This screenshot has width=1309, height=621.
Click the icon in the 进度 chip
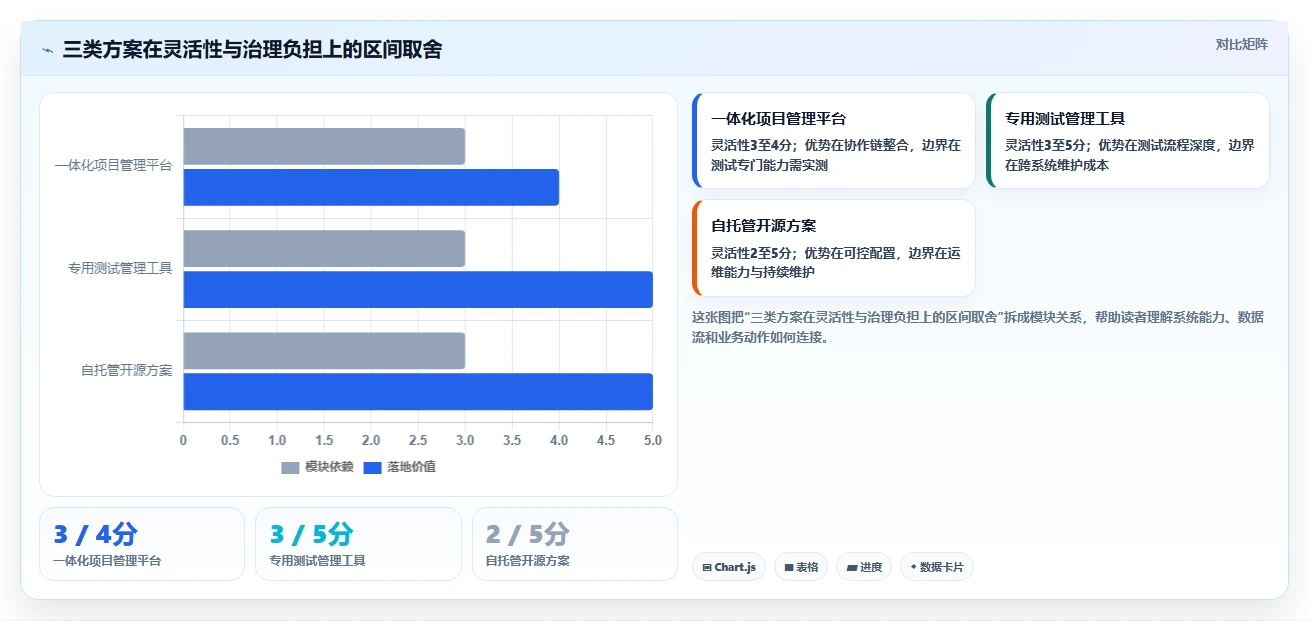pyautogui.click(x=852, y=568)
